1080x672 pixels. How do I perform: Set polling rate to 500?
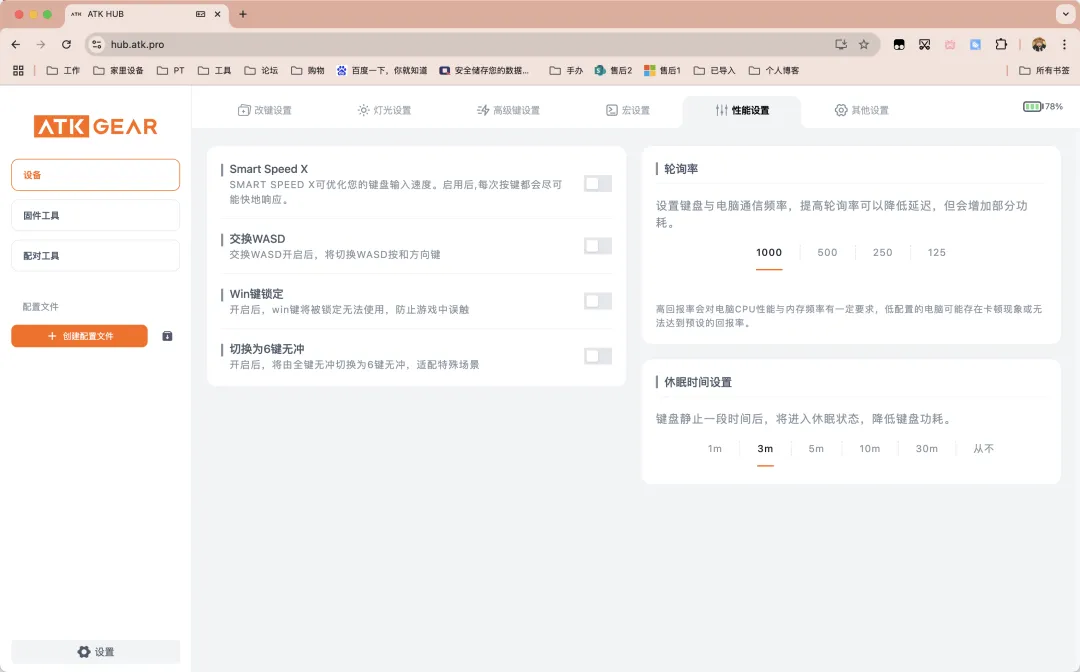pos(827,253)
